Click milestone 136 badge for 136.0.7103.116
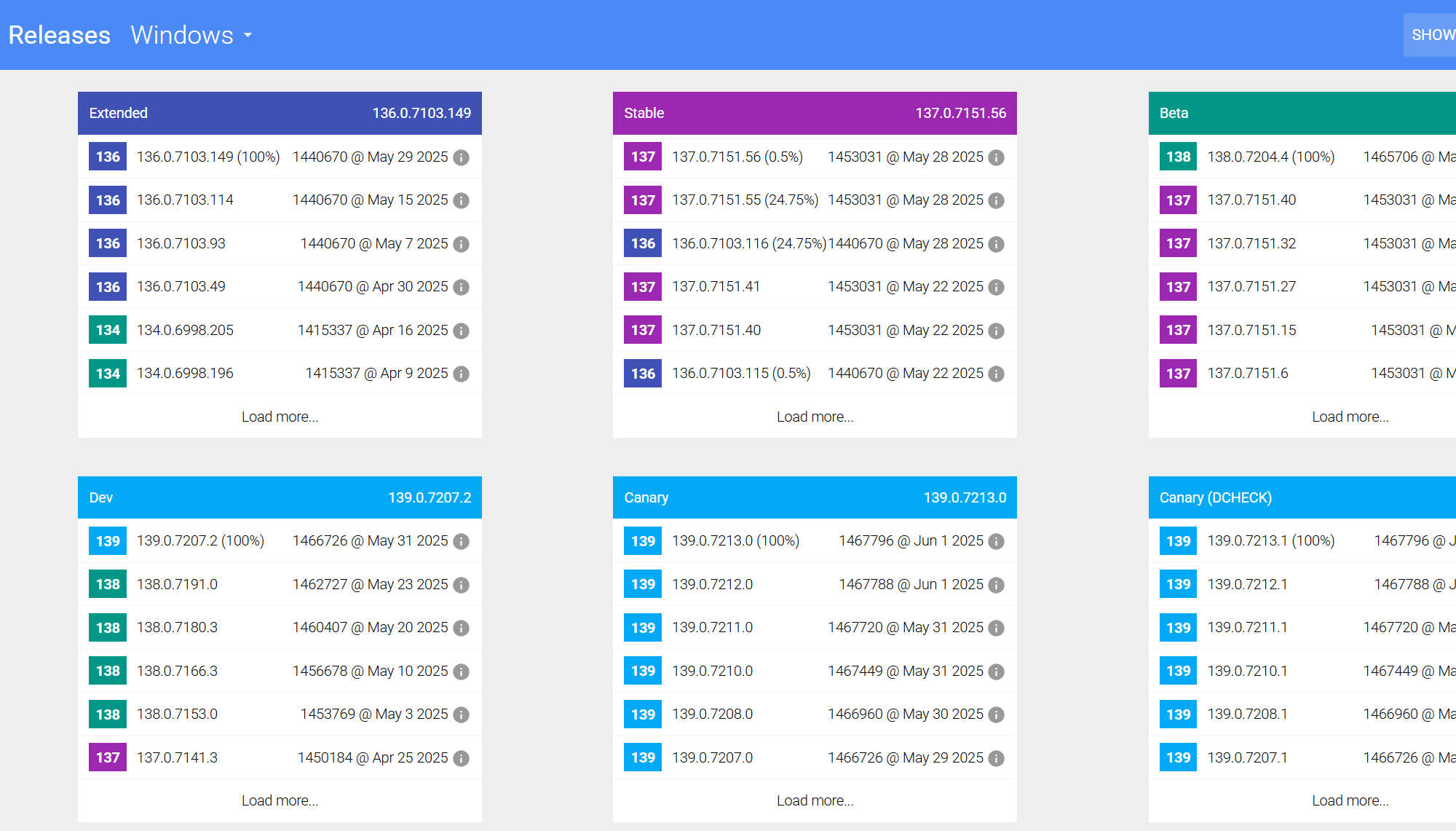The height and width of the screenshot is (831, 1456). [x=643, y=243]
